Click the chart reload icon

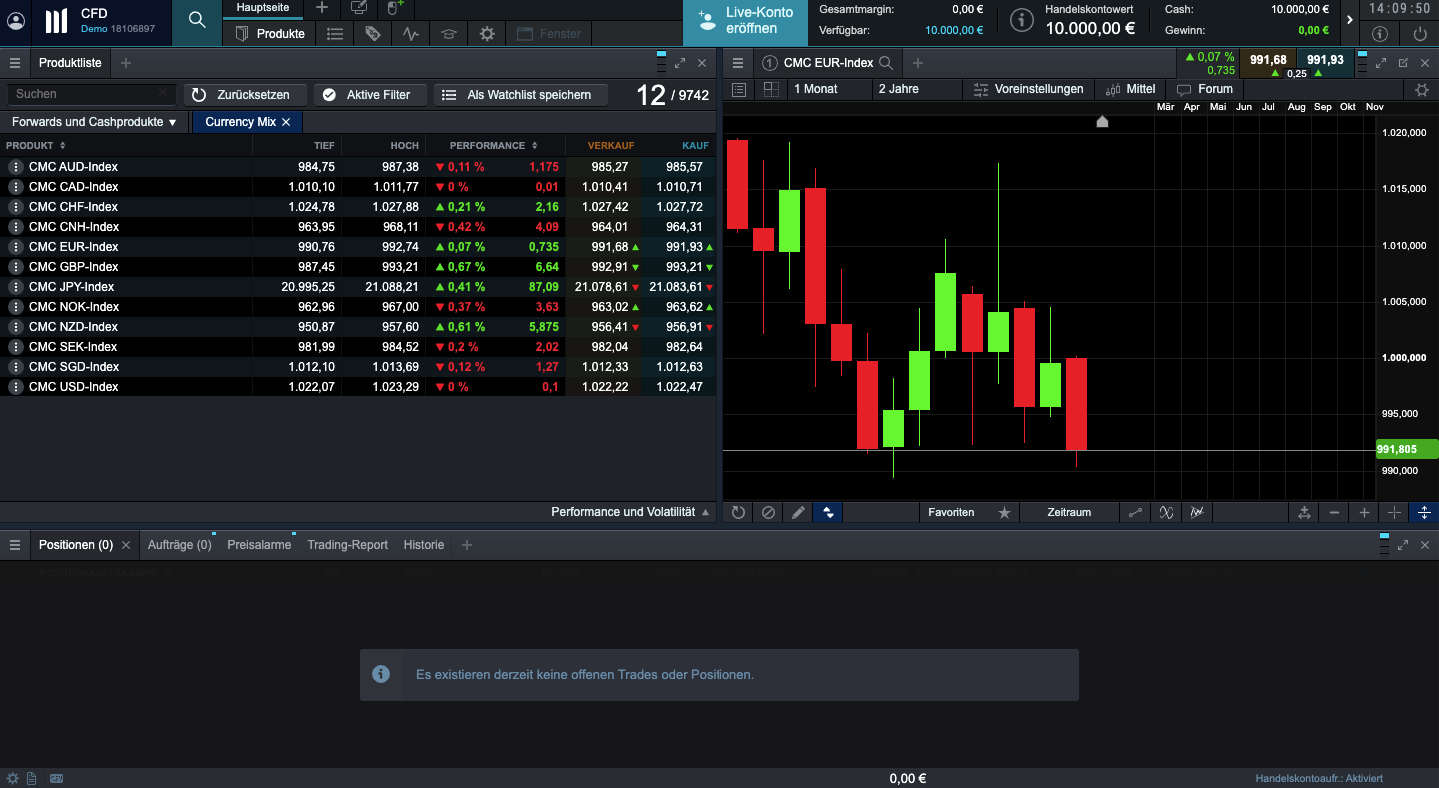737,512
